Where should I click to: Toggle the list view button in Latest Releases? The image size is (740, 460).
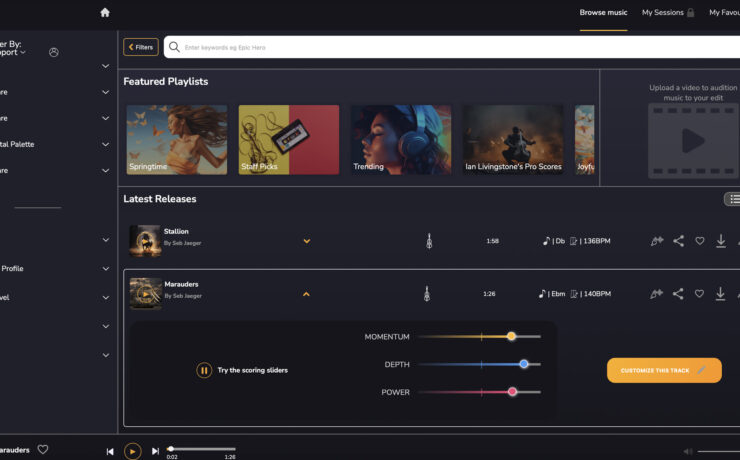[x=732, y=199]
